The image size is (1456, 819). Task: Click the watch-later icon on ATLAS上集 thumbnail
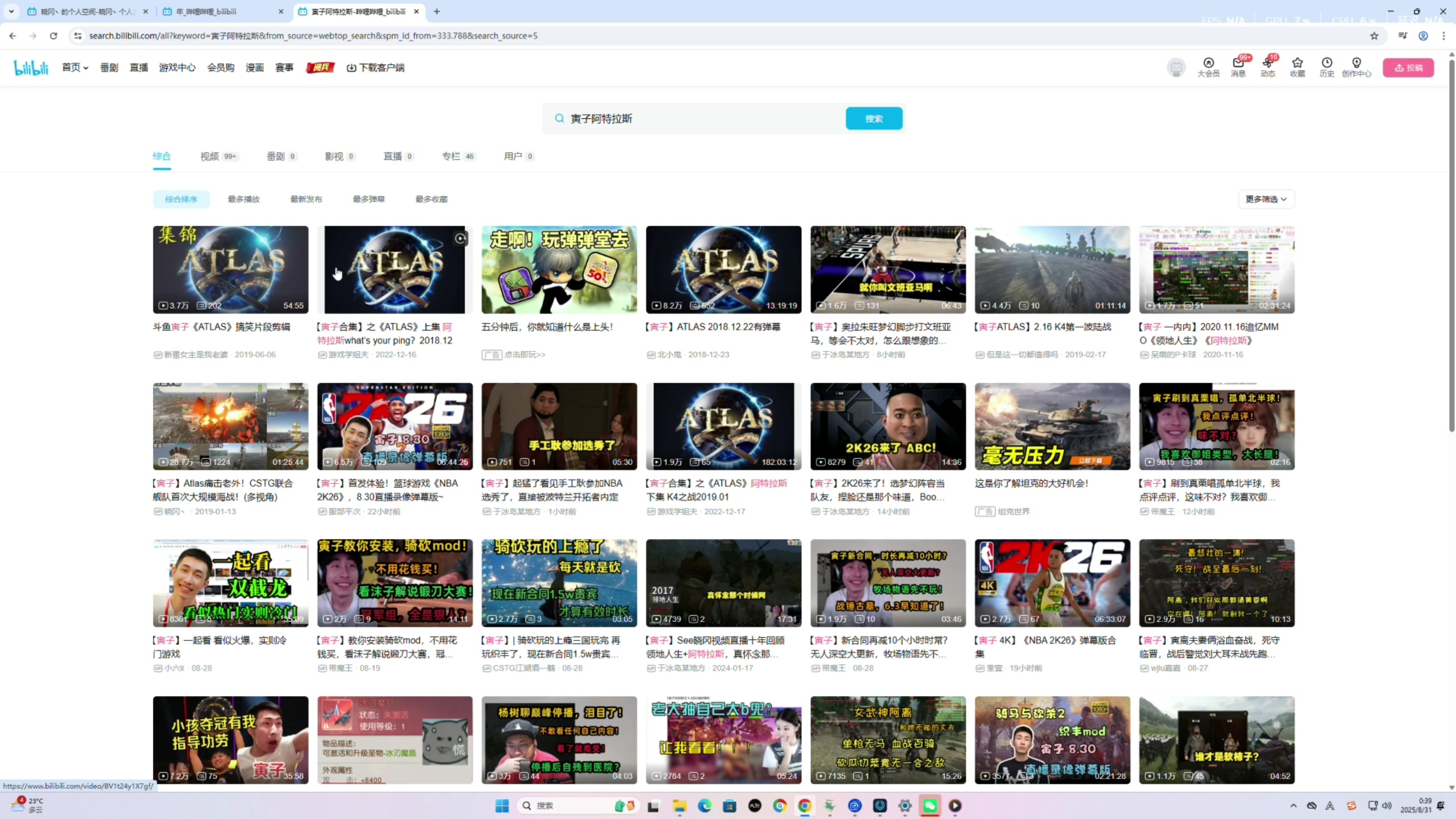tap(460, 239)
